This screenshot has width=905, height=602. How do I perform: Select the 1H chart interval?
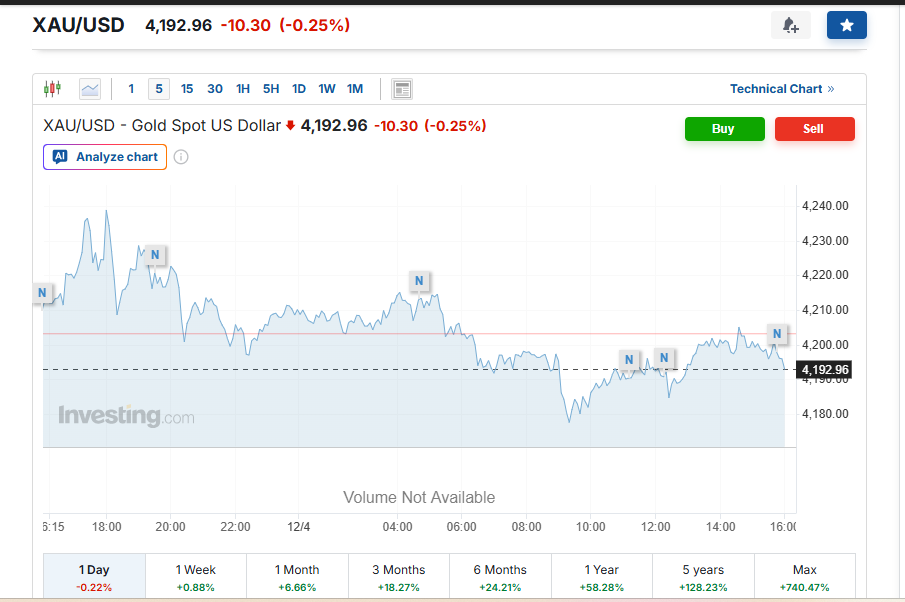tap(243, 89)
